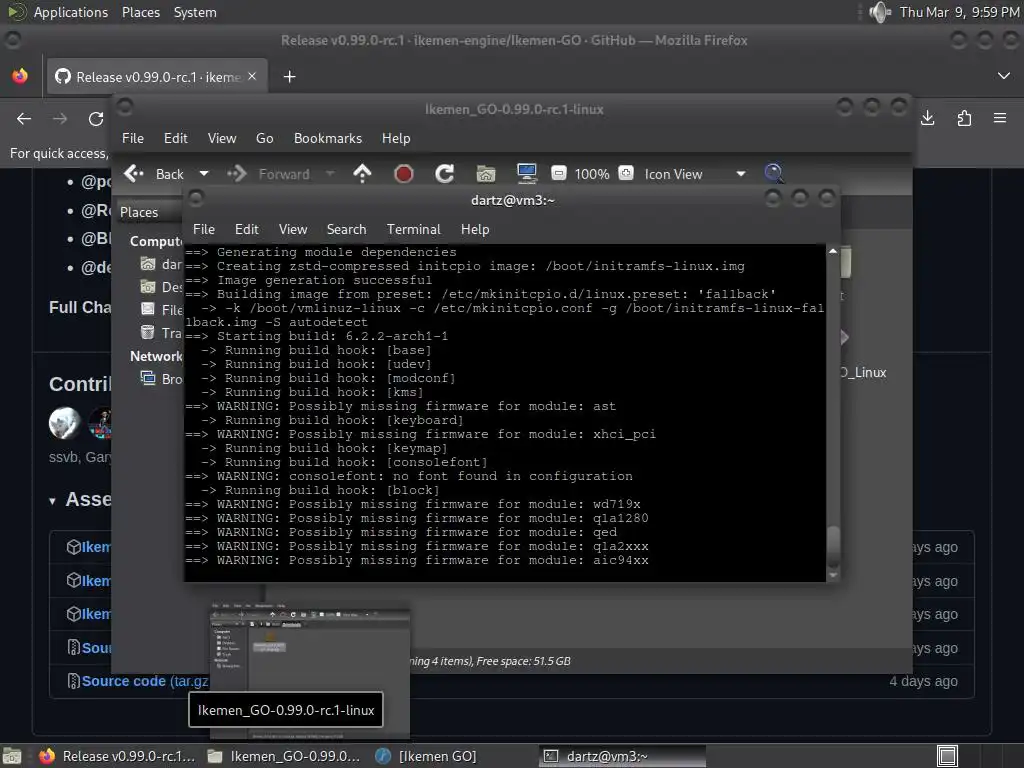Open the Firefox hamburger menu
1024x768 pixels.
1000,118
